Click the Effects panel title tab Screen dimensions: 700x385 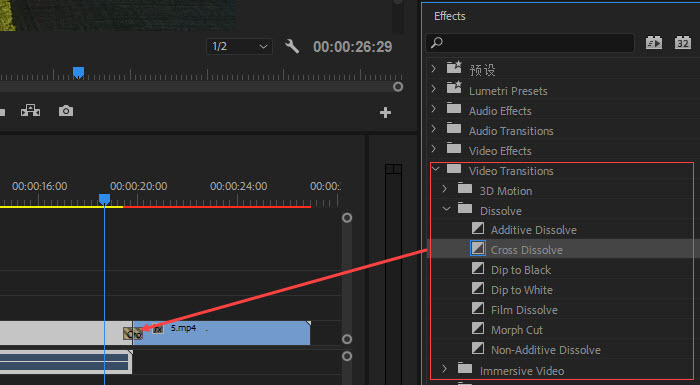click(x=450, y=16)
